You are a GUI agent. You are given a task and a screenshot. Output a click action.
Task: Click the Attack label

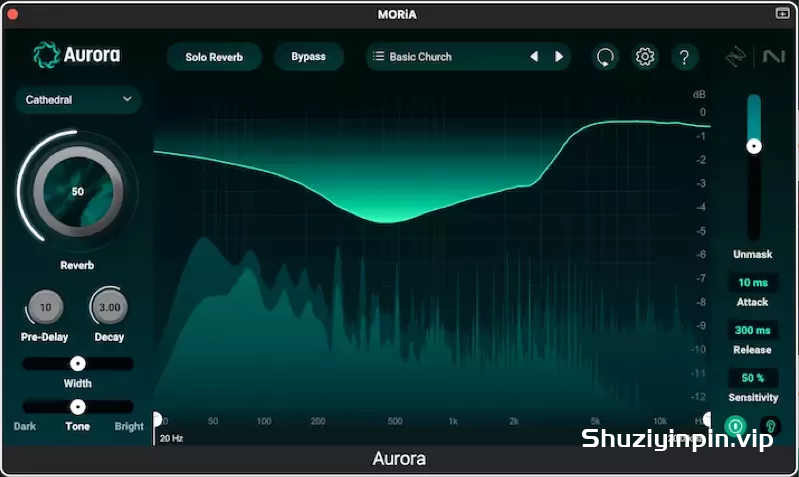[x=752, y=302]
